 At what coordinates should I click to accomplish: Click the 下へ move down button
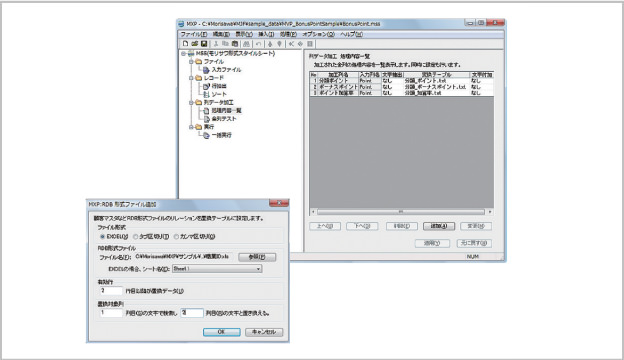click(x=362, y=226)
